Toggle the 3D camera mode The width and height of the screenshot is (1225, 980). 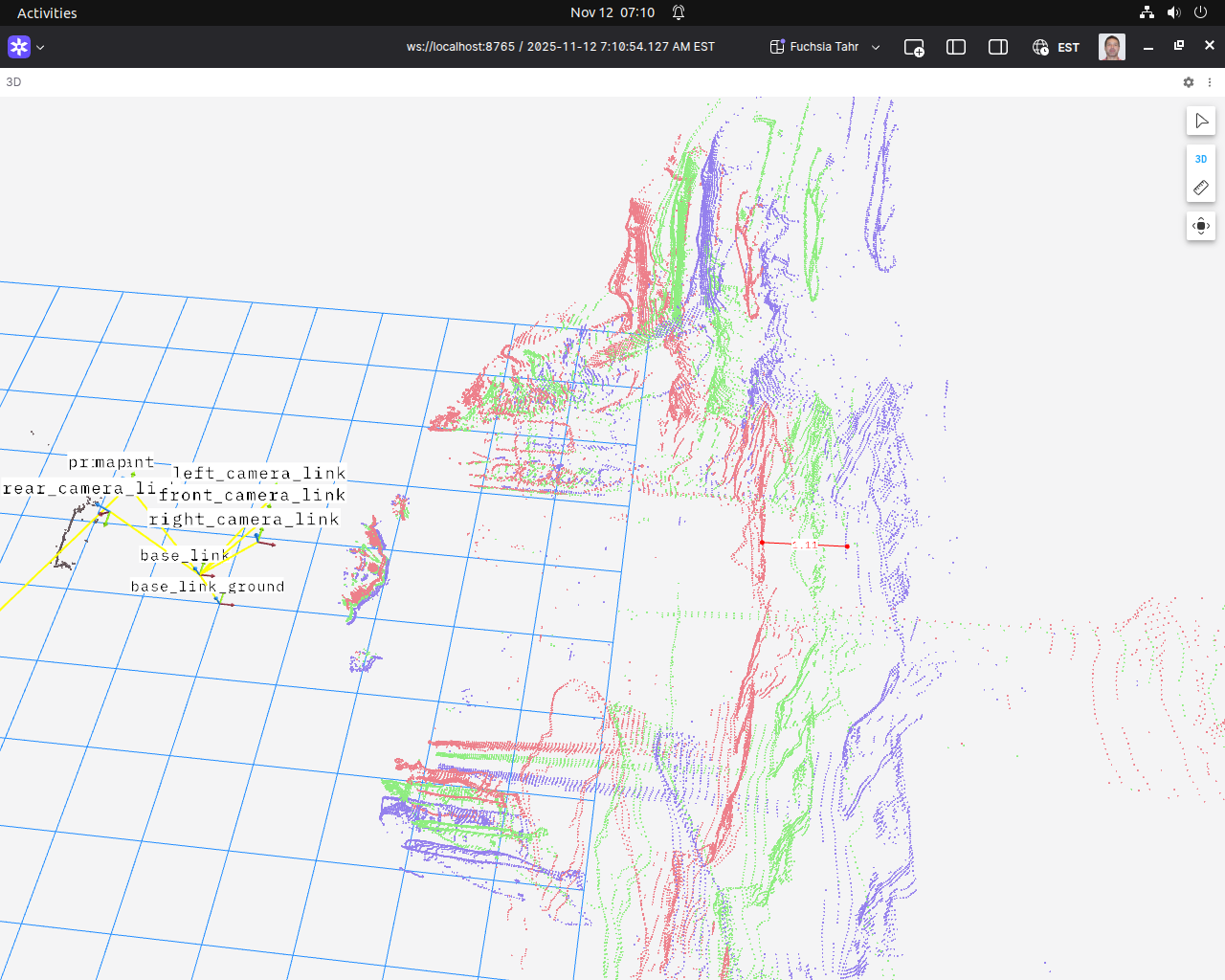[x=1201, y=159]
